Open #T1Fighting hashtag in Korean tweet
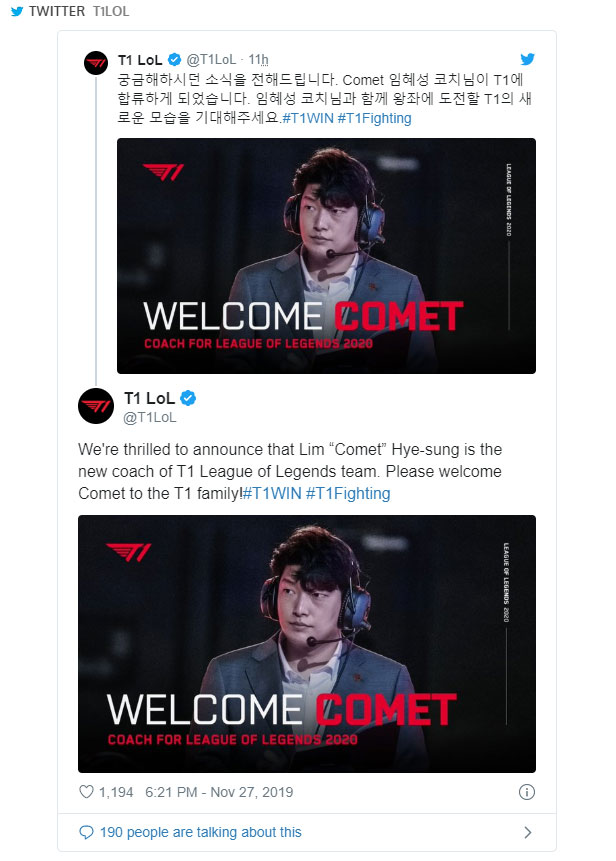This screenshot has height=861, width=616. click(374, 118)
